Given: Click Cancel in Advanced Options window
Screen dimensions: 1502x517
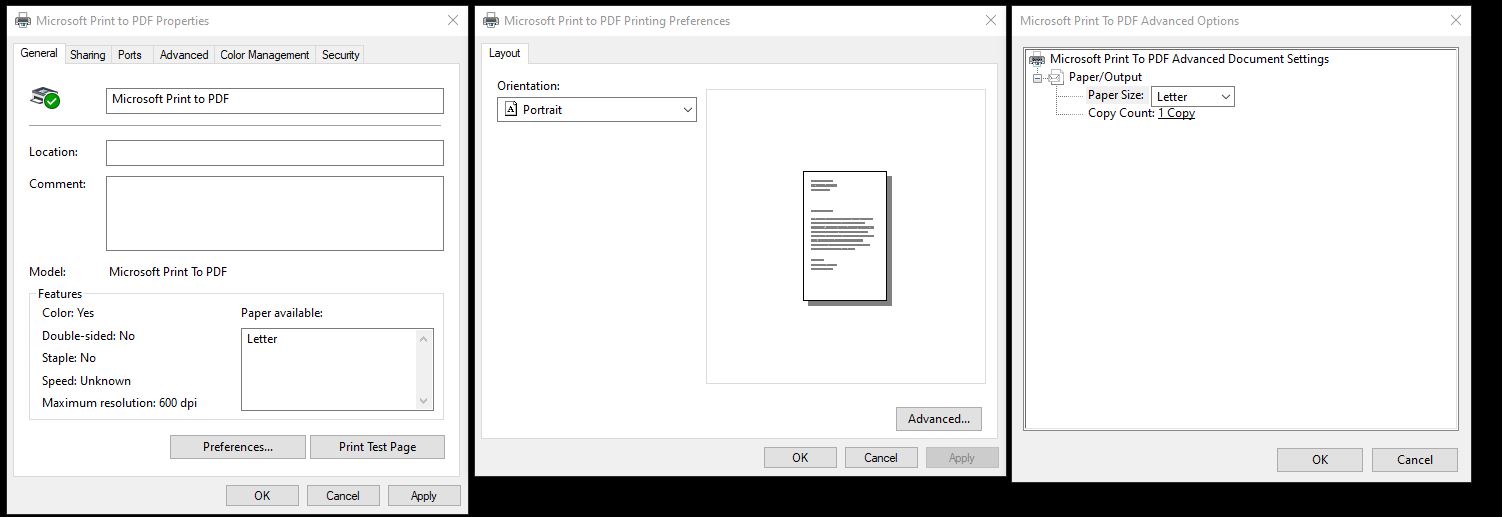Looking at the screenshot, I should tap(1415, 459).
